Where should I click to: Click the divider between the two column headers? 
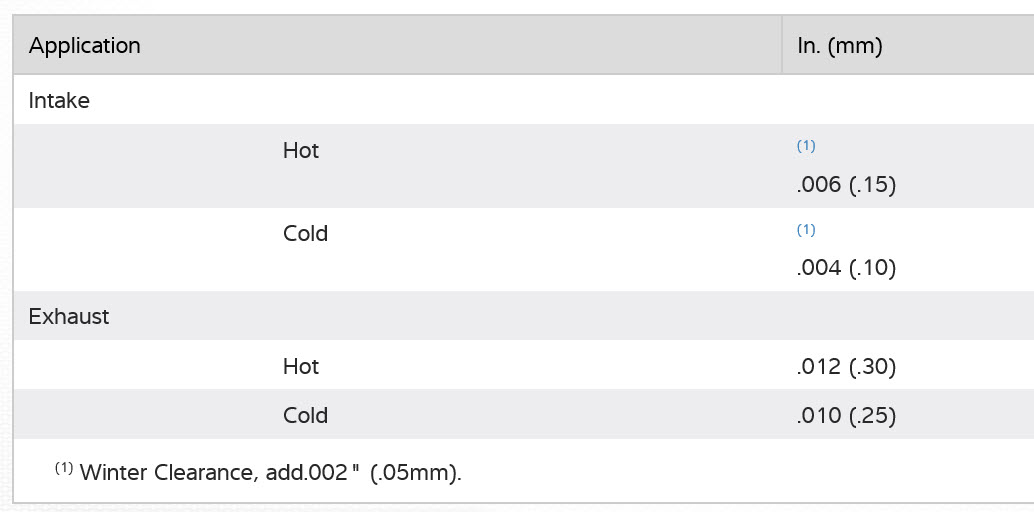(782, 46)
